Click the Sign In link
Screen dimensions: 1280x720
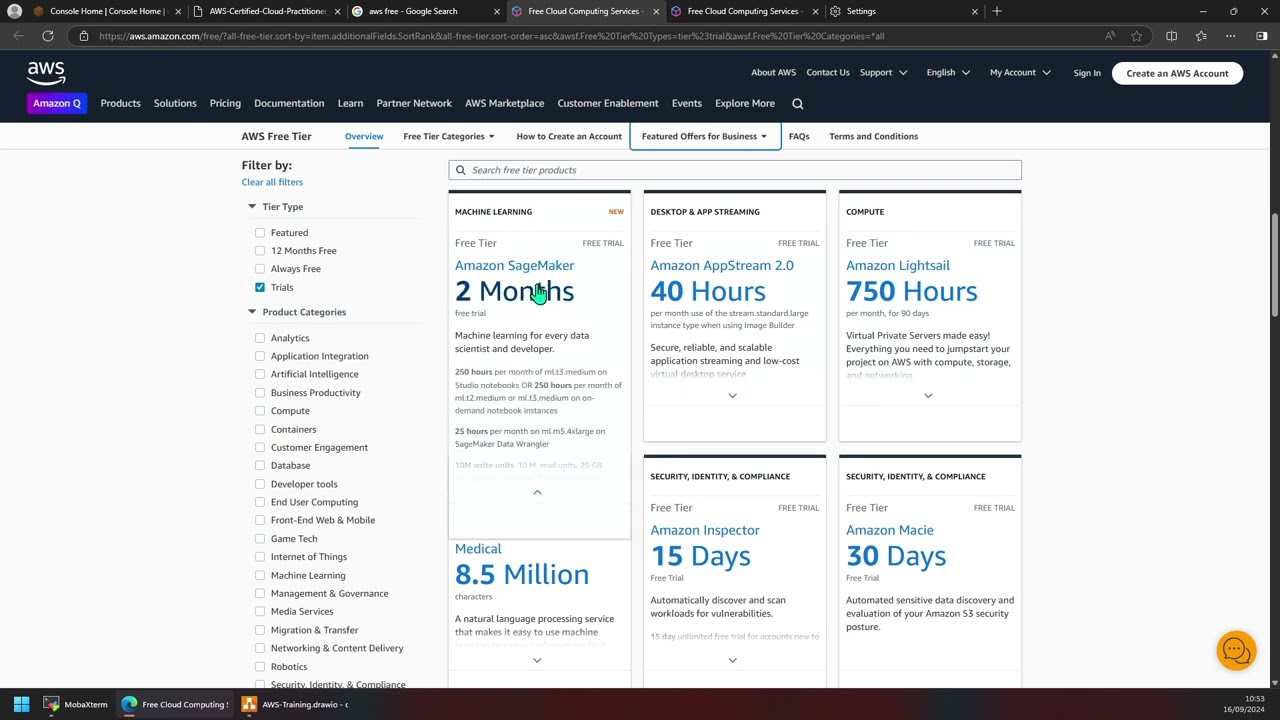click(x=1087, y=73)
